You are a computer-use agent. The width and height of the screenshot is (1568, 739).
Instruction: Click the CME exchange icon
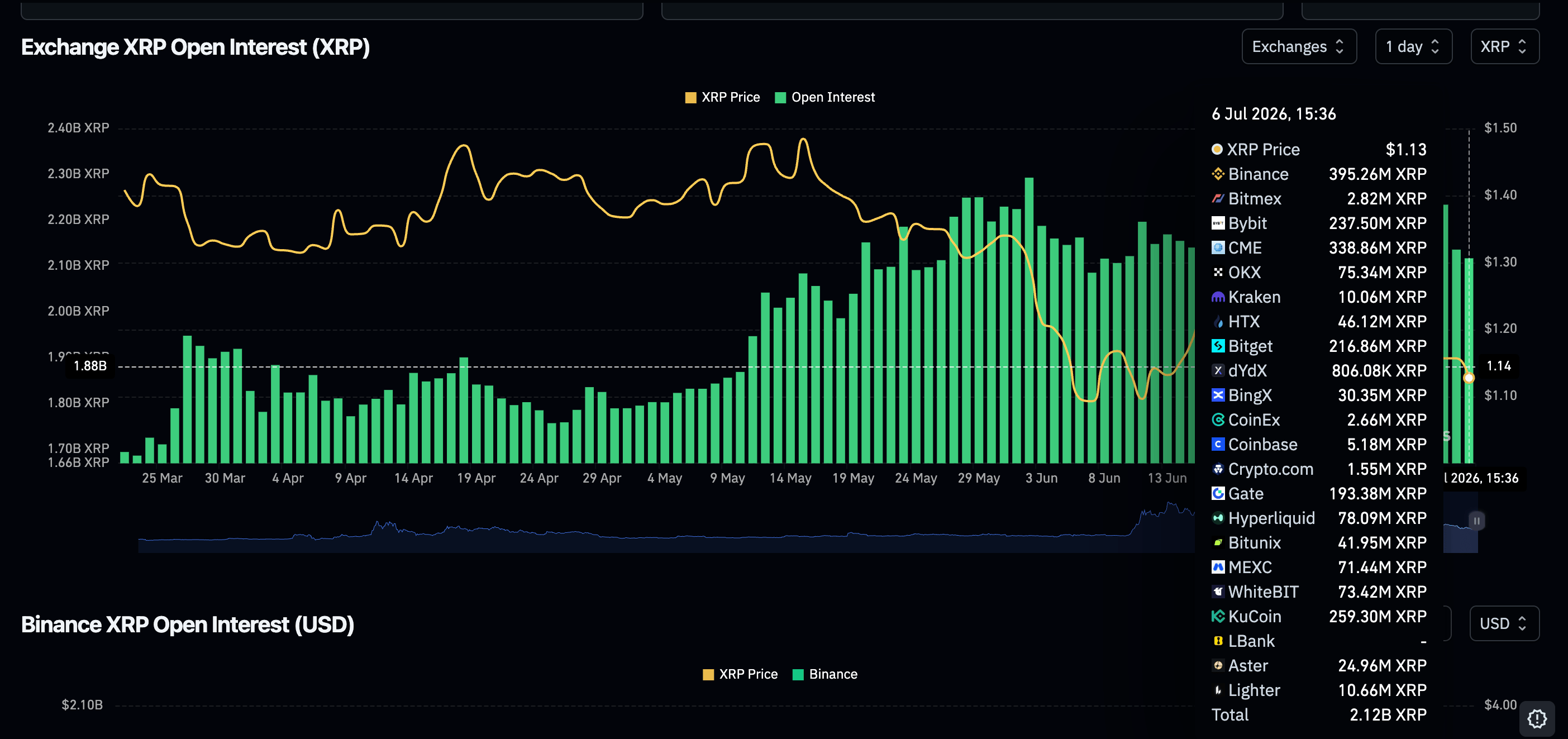1217,248
